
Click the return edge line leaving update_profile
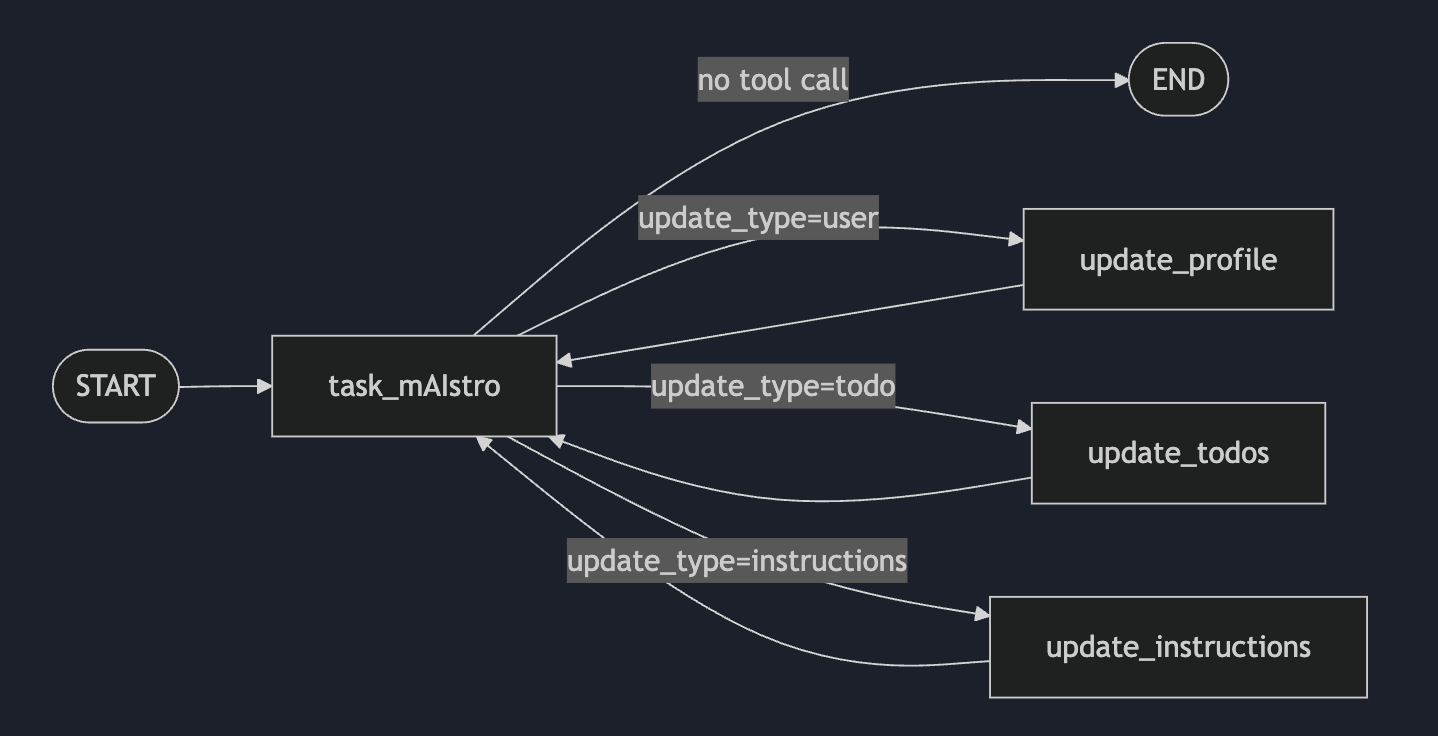coord(800,323)
